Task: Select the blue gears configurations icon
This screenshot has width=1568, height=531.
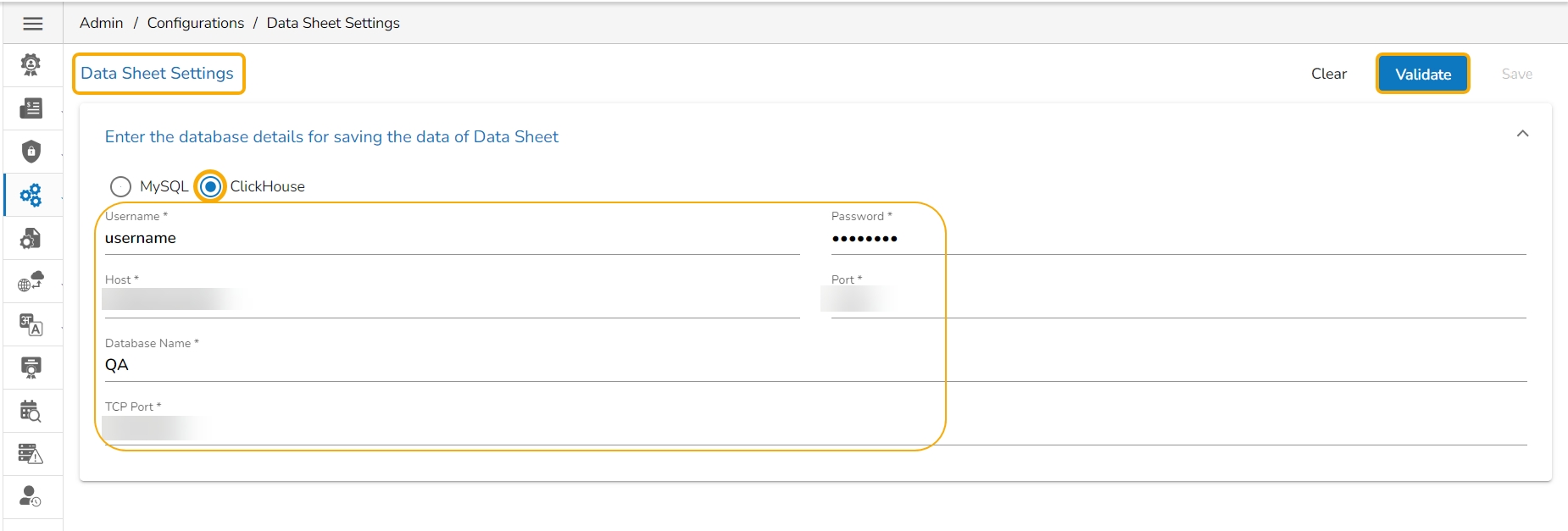Action: click(31, 196)
